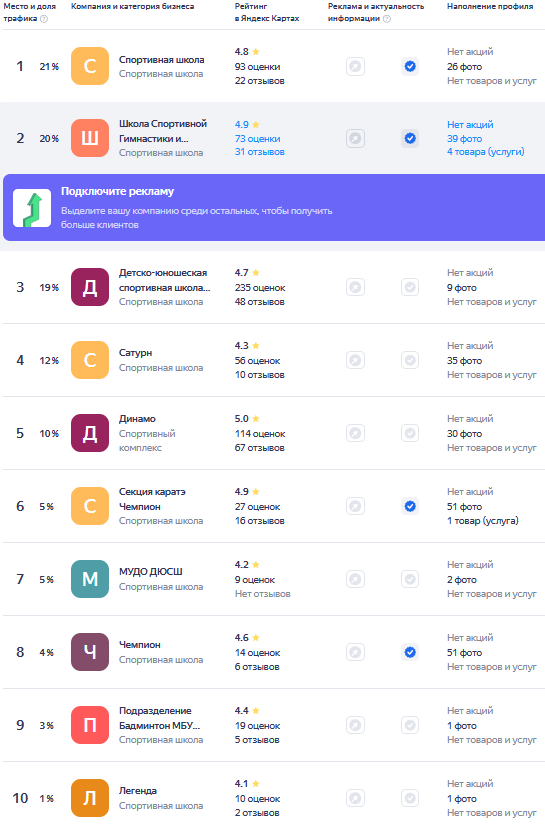Click the Сатурн company avatar
The image size is (545, 825).
pyautogui.click(x=90, y=360)
